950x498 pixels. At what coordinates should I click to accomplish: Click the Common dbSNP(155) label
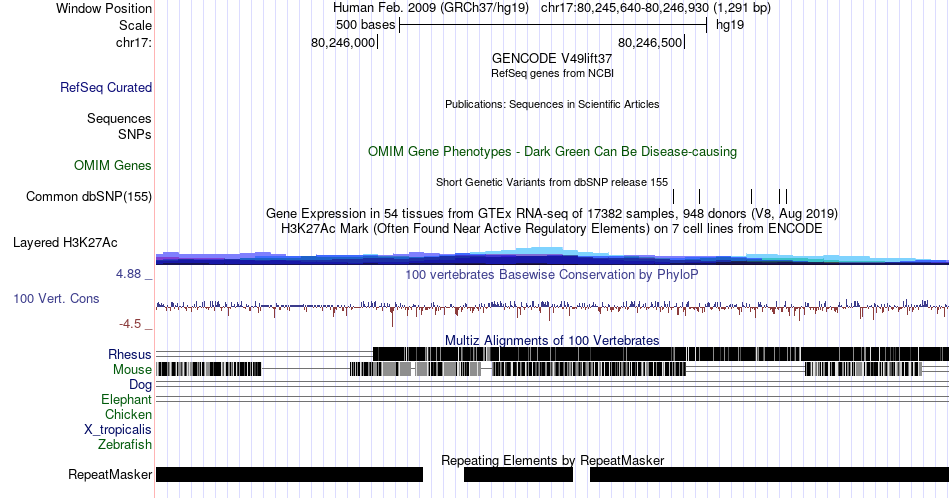(x=89, y=196)
